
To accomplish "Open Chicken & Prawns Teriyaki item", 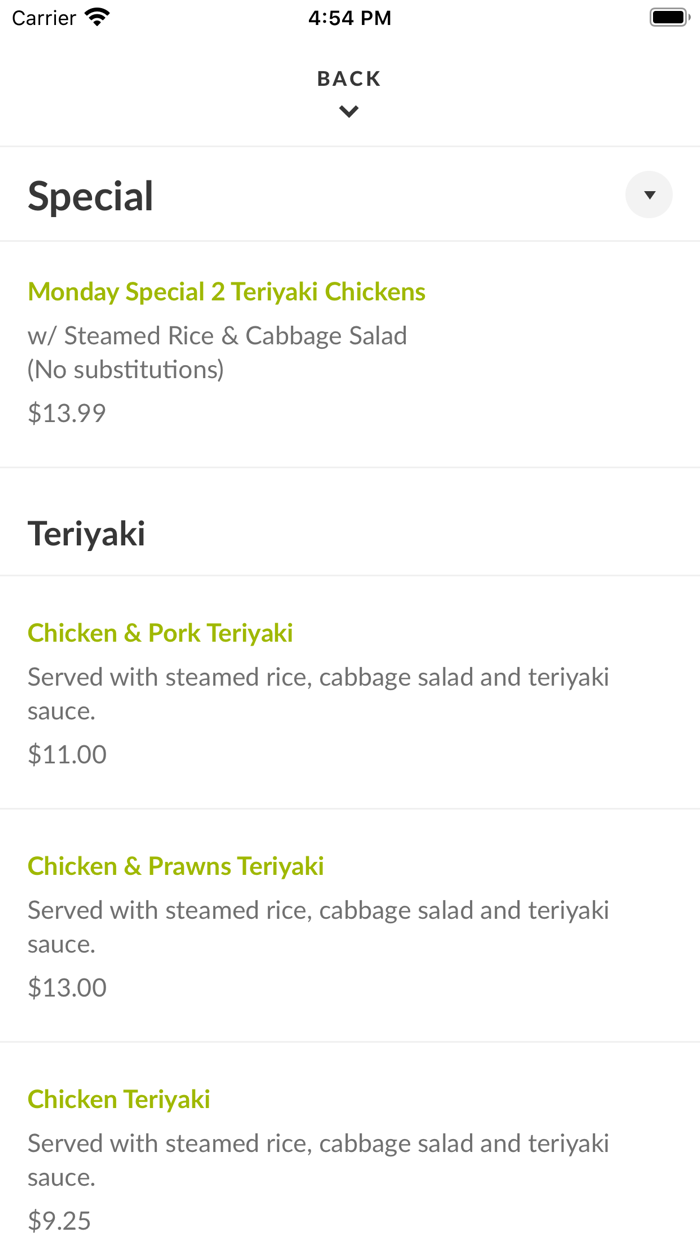I will 176,866.
